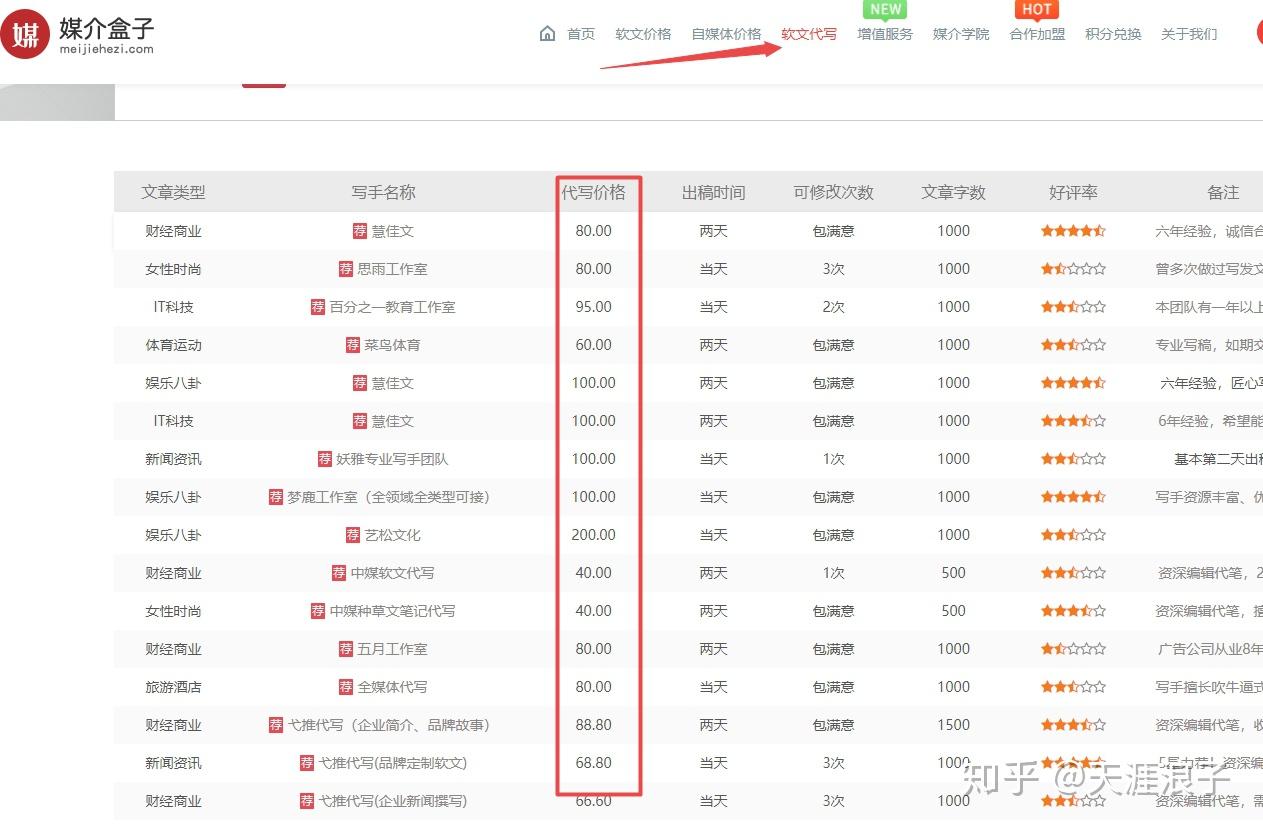The image size is (1263, 829).
Task: Click price 88.80 in the table
Action: 594,725
